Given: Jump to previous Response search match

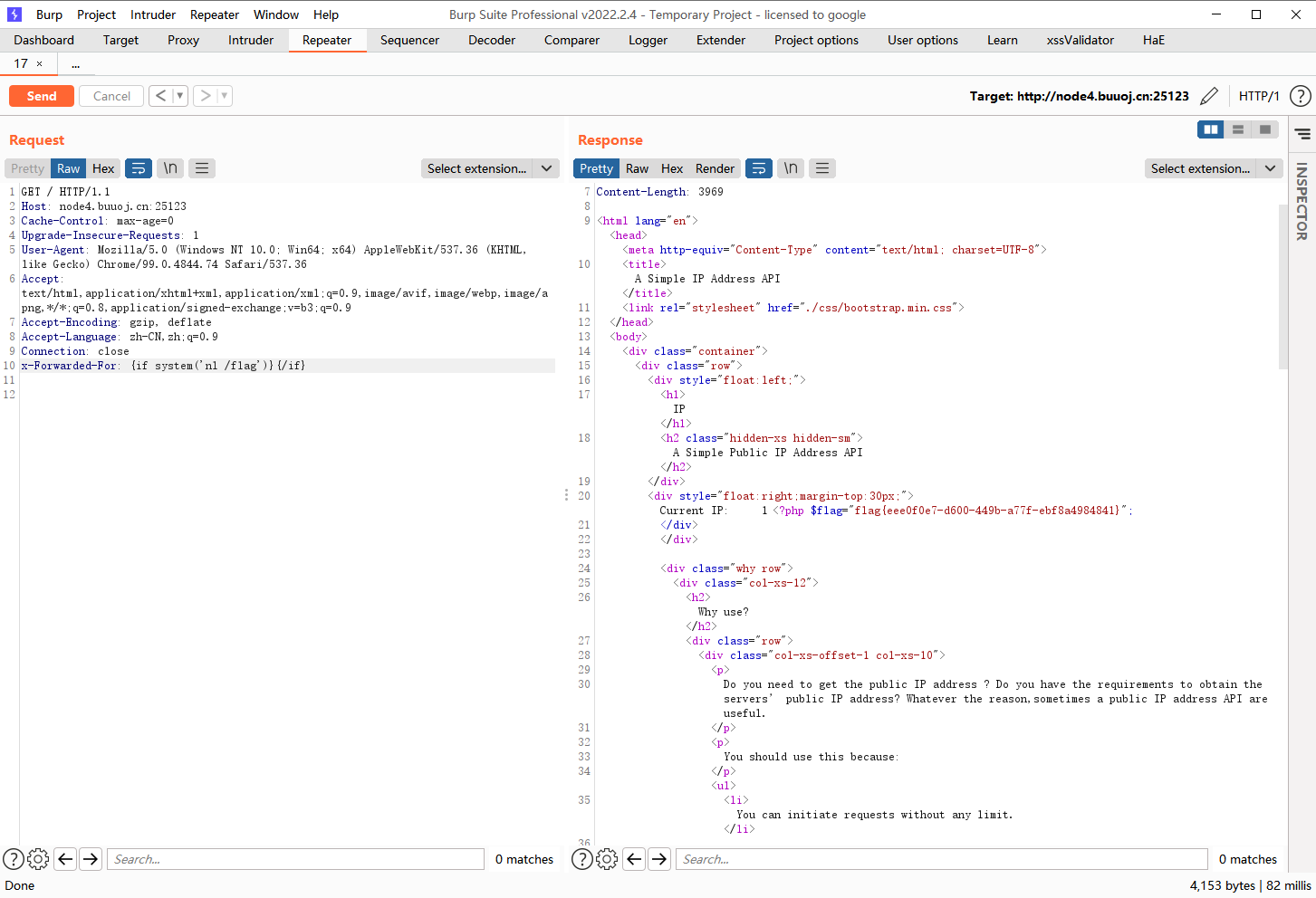Looking at the screenshot, I should point(634,859).
